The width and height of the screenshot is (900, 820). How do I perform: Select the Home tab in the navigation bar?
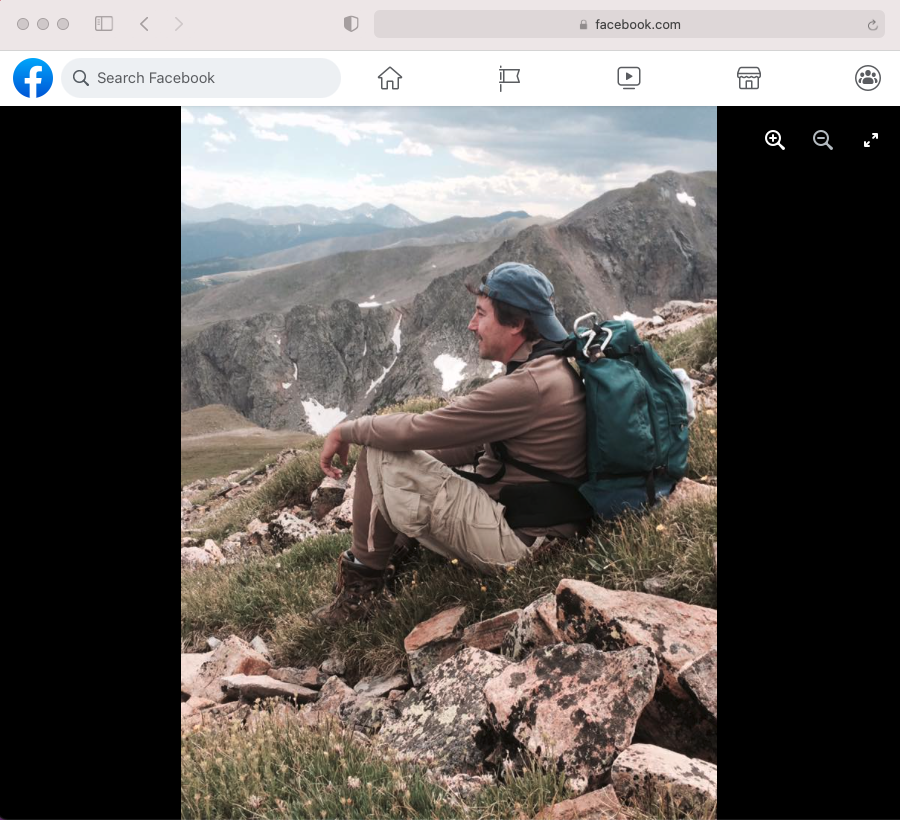coord(389,77)
